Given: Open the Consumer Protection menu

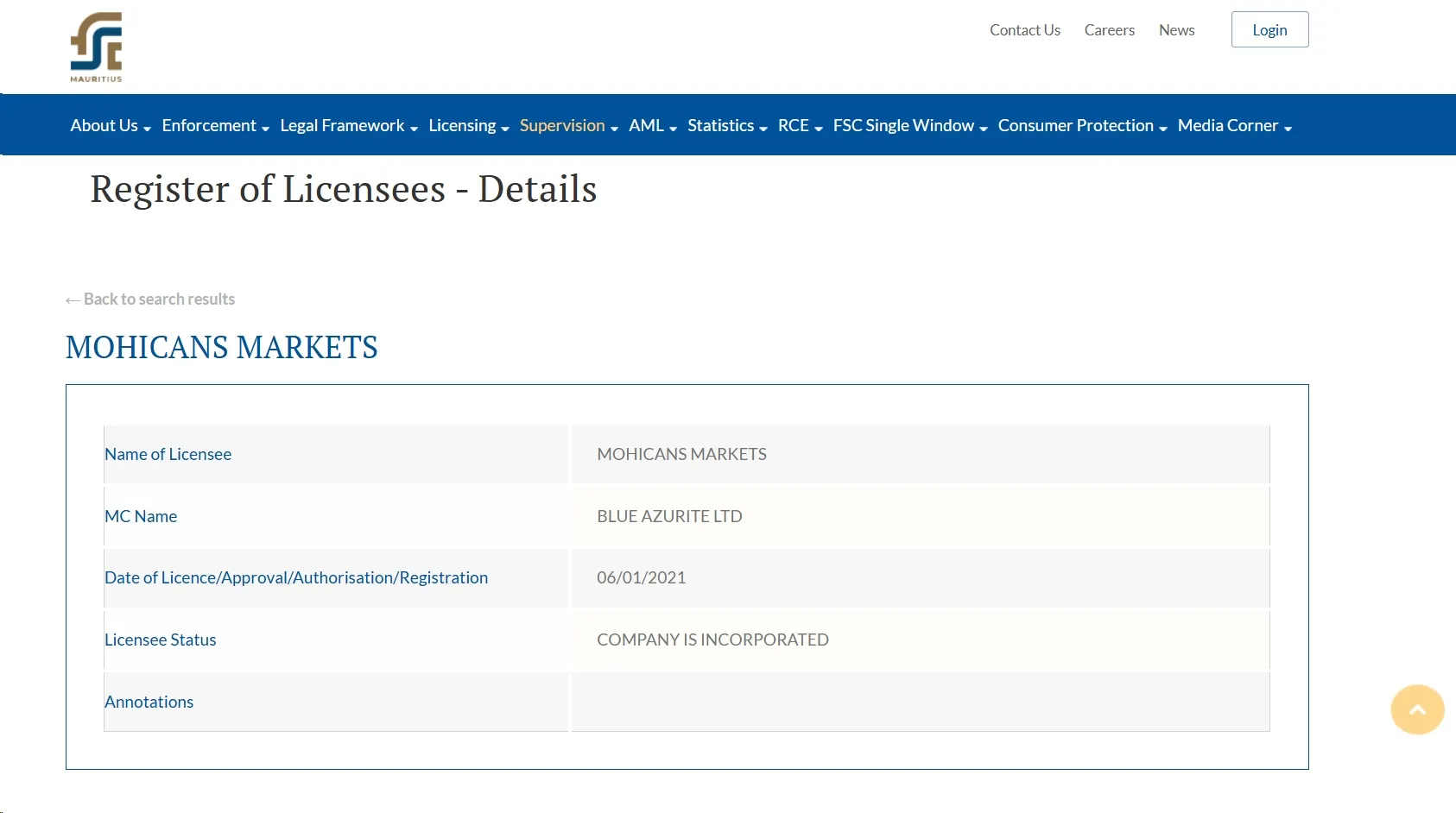Looking at the screenshot, I should tap(1083, 126).
